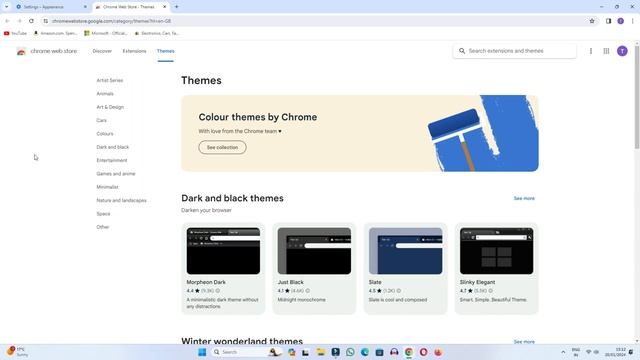This screenshot has width=640, height=360.
Task: Reload the current page
Action: coord(31,21)
